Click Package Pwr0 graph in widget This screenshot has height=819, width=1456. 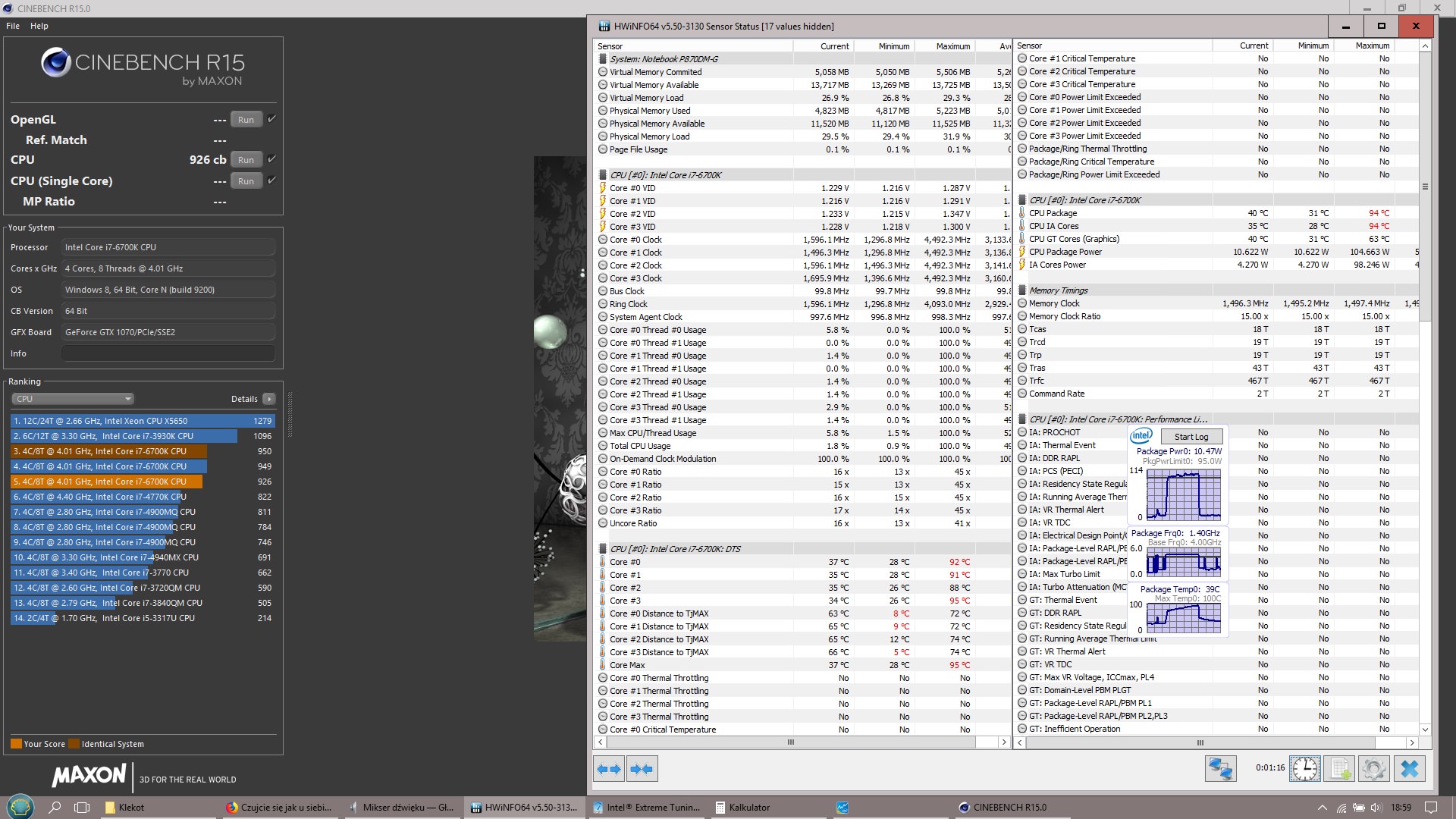pos(1184,494)
